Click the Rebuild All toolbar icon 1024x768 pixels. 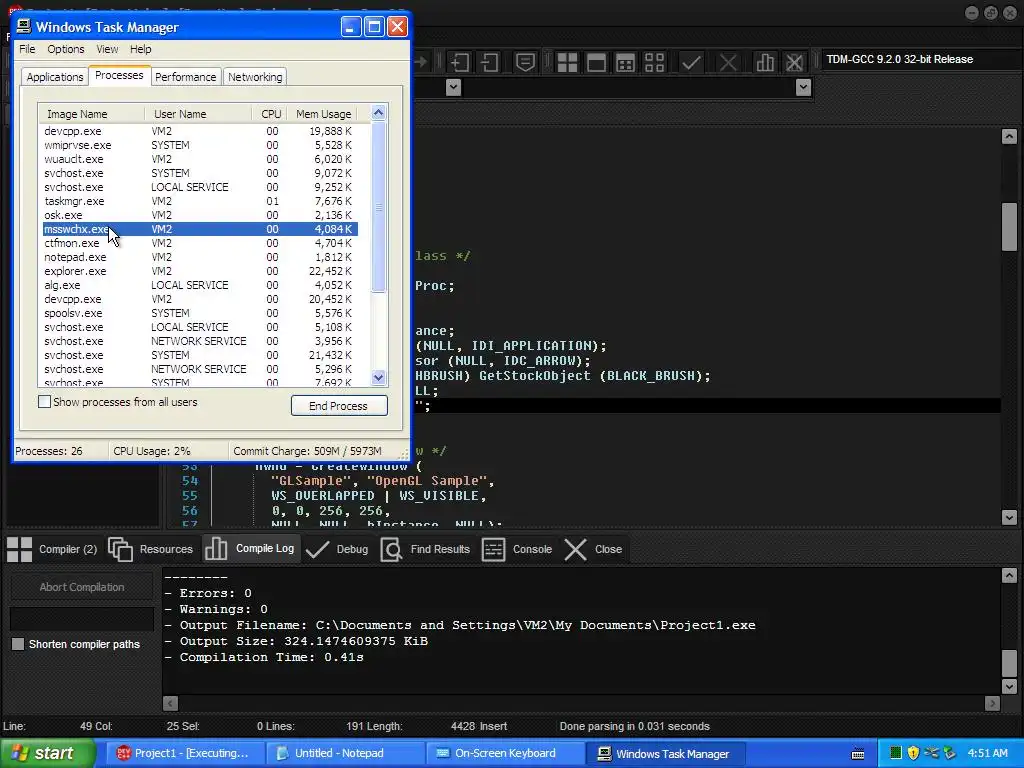click(x=654, y=63)
